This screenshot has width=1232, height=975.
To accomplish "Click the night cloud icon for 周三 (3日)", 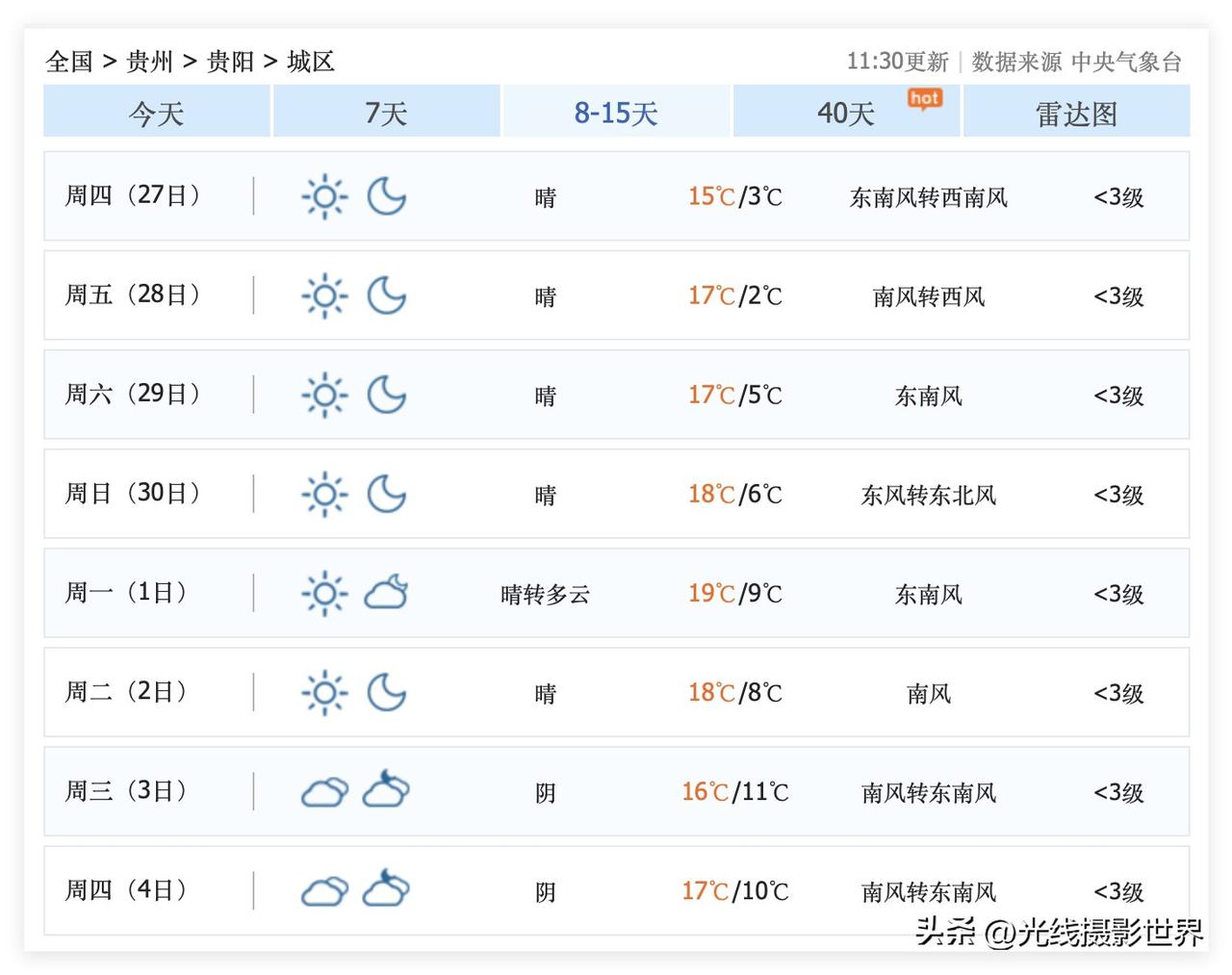I will pos(387,789).
